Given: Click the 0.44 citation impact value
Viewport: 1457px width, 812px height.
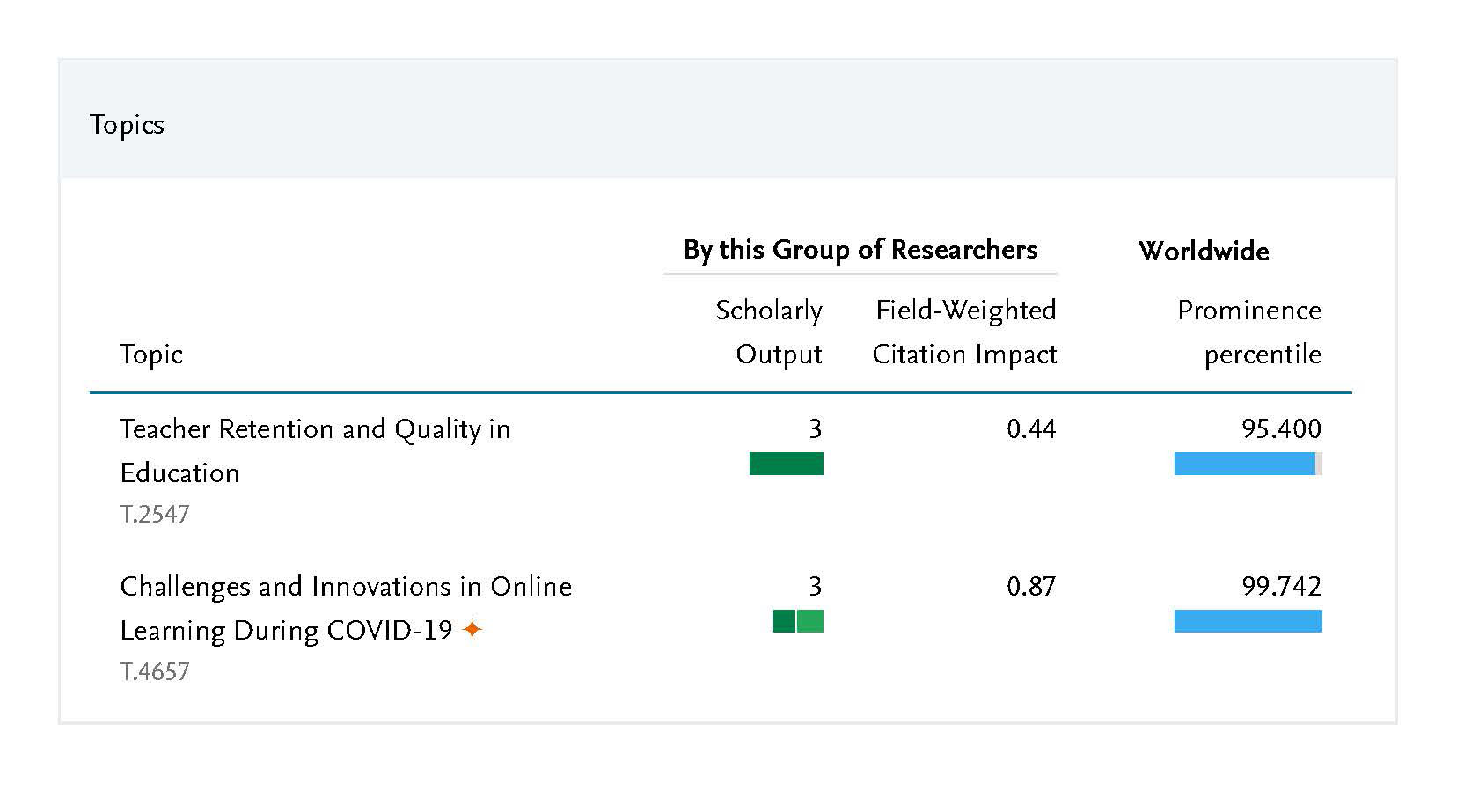Looking at the screenshot, I should (x=1030, y=429).
